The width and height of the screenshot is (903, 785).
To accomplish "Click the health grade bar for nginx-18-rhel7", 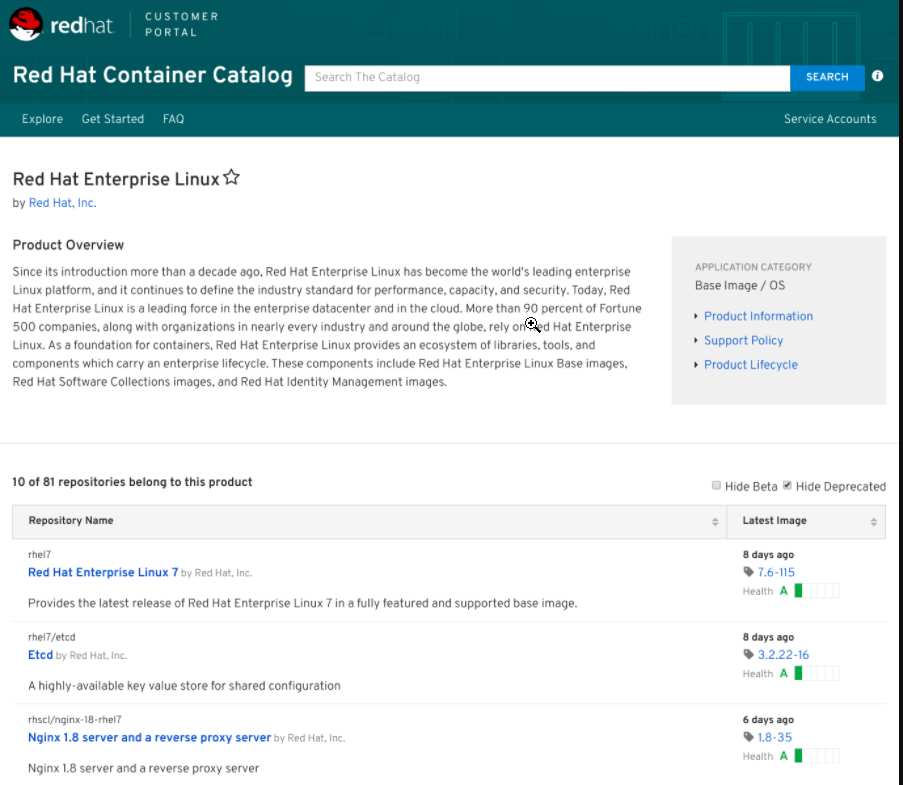I will click(817, 755).
